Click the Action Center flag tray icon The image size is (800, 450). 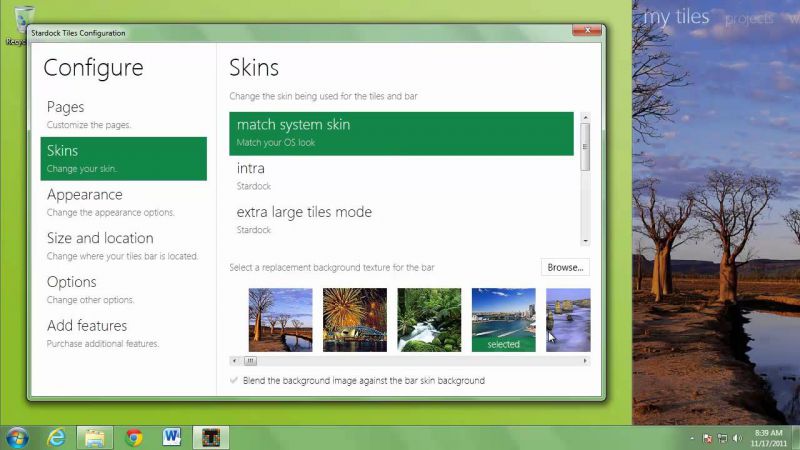(x=708, y=438)
